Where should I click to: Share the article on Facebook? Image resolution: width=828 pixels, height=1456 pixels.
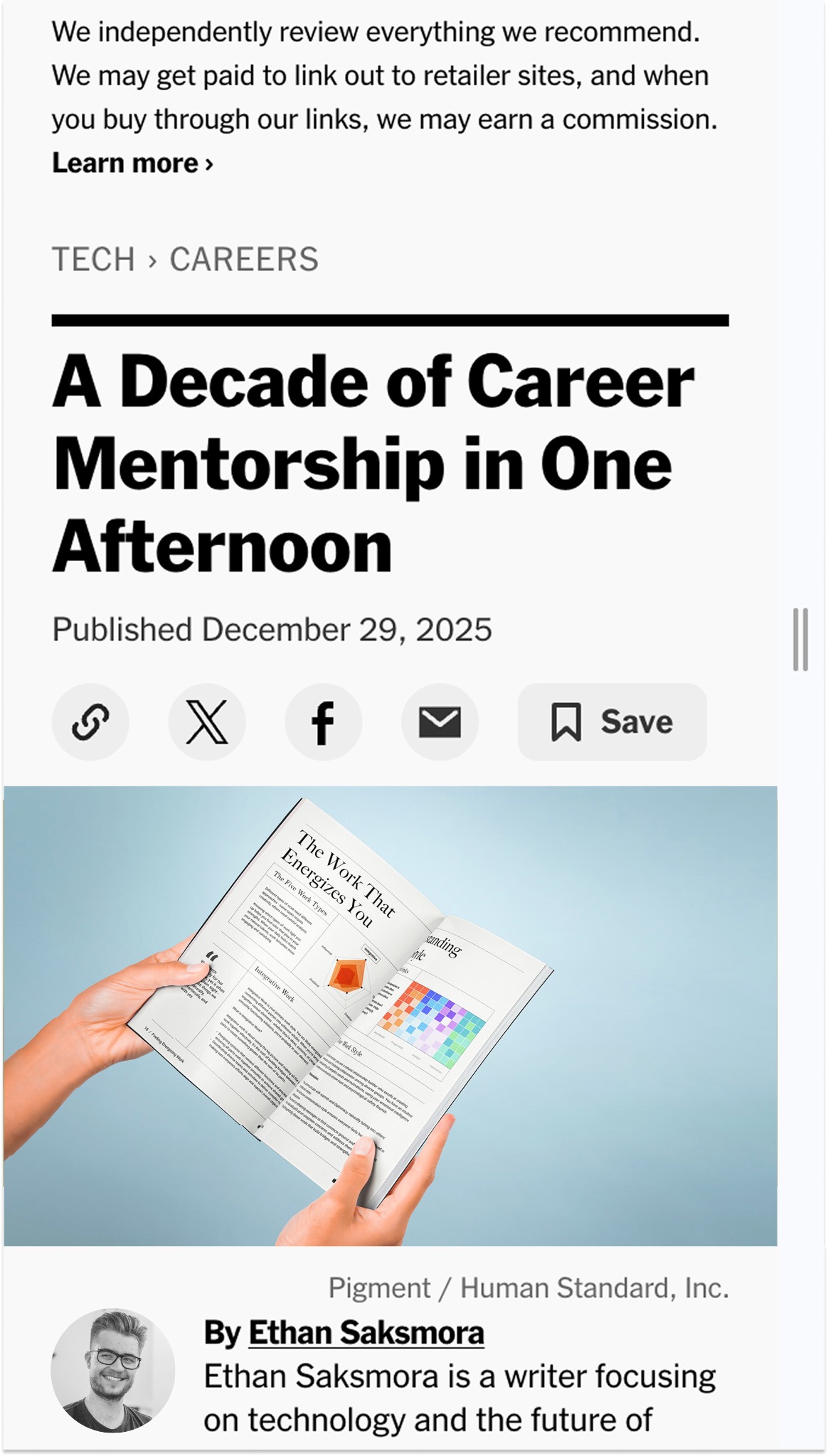[324, 722]
